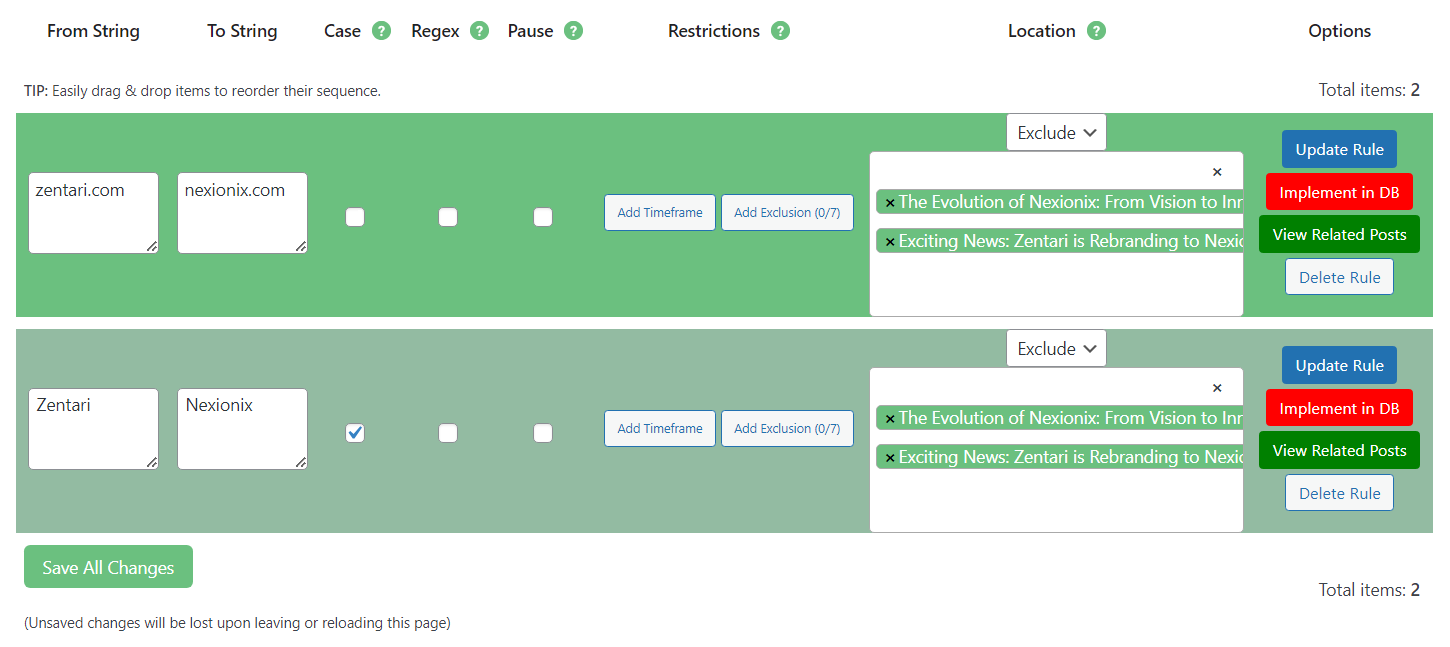Screen dimensions: 1450x647
Task: Remove 'The Evolution of Nexionix' tag in zentari.com rule
Action: click(x=890, y=203)
